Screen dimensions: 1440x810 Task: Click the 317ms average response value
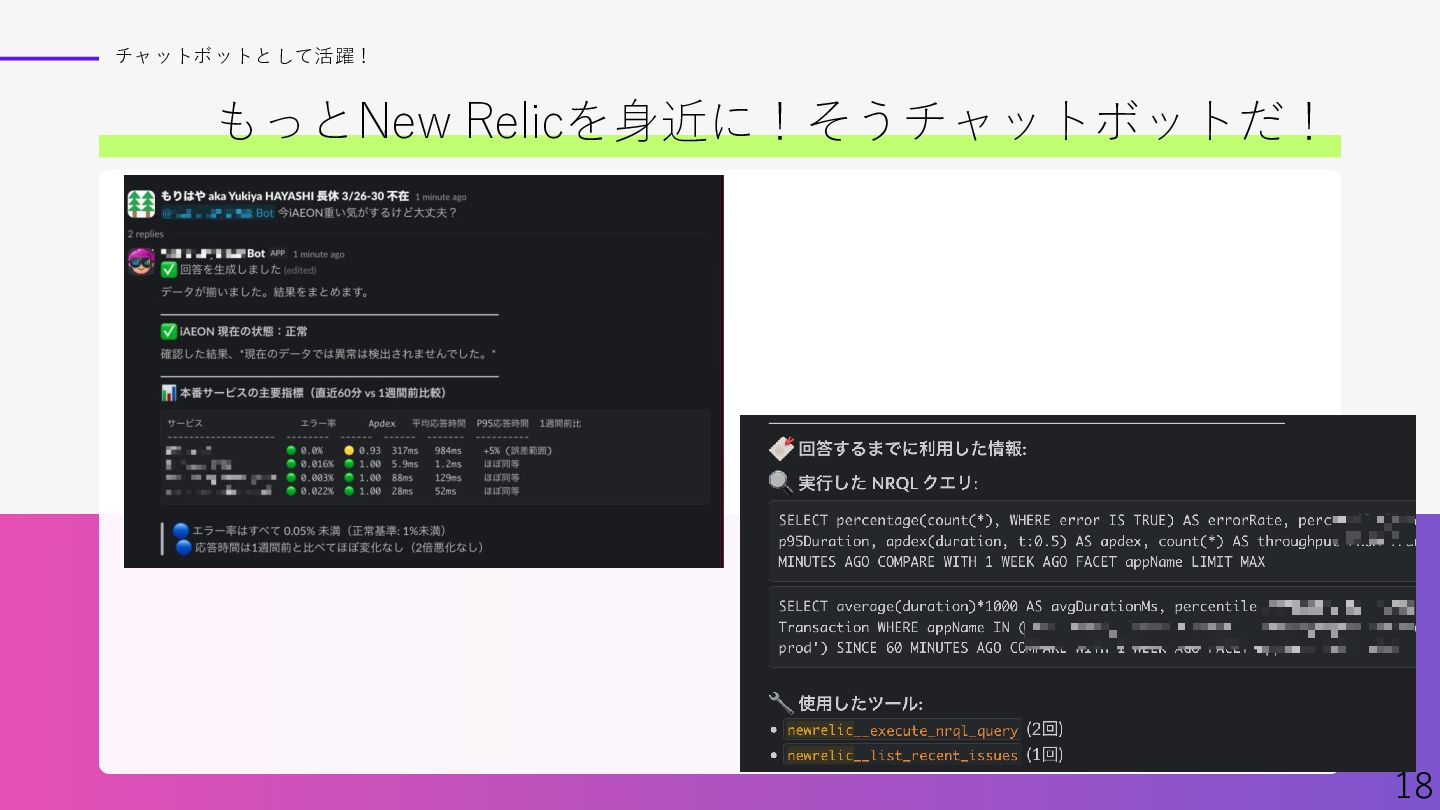[x=404, y=451]
